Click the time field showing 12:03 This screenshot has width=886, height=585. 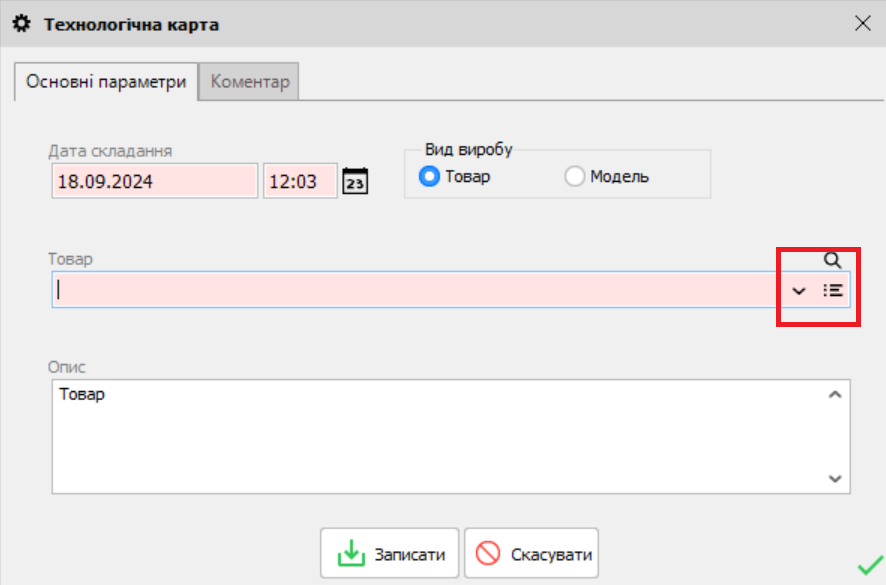[x=300, y=181]
